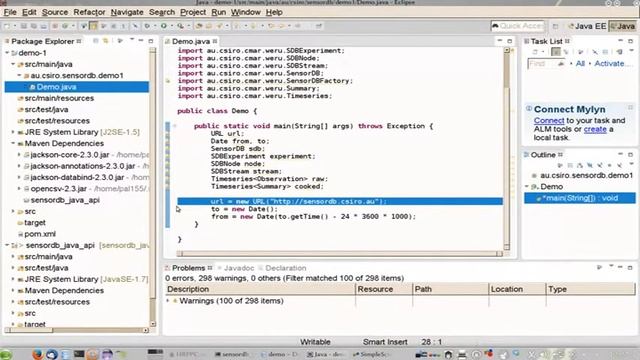Click the highlighted URL code line

pos(340,202)
